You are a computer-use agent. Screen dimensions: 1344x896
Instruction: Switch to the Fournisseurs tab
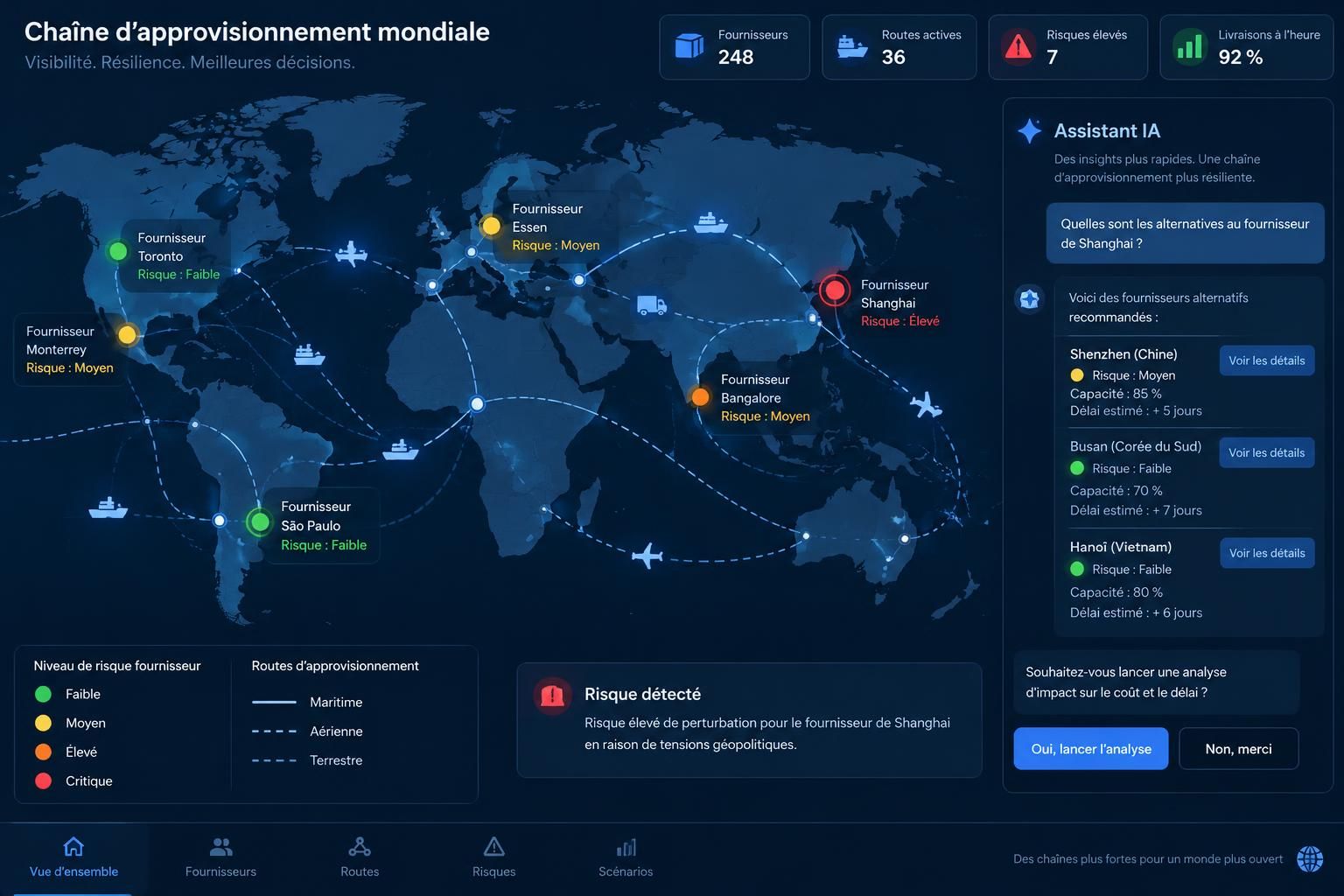click(220, 857)
